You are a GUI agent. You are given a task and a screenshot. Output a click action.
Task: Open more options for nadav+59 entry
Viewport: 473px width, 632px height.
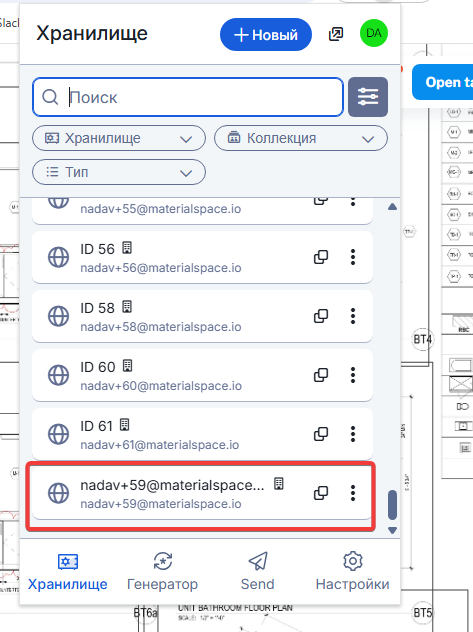pyautogui.click(x=353, y=493)
